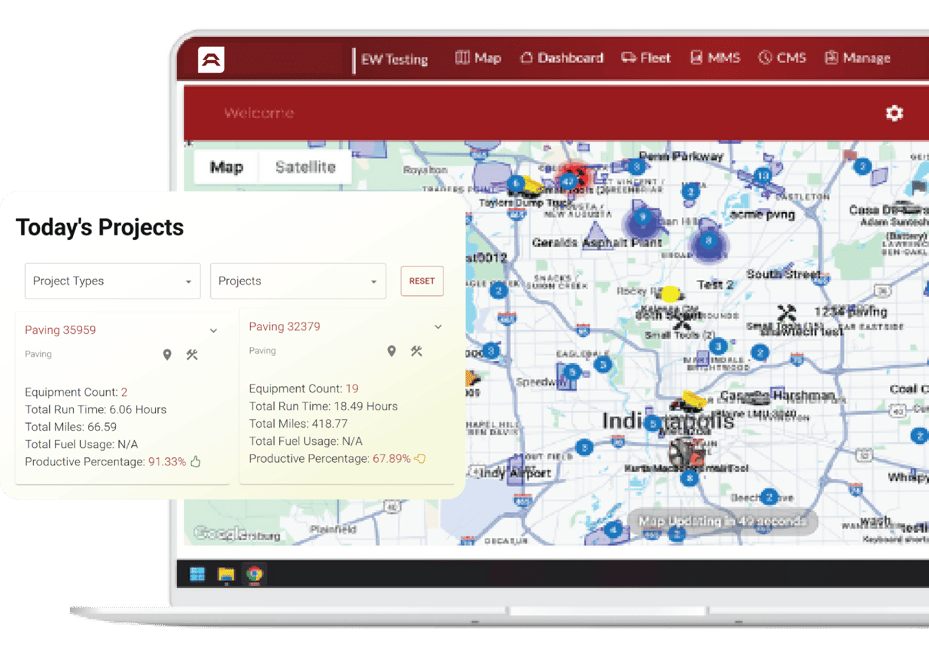Click the RESET filter button
Viewport: 929px width, 660px height.
click(x=422, y=281)
